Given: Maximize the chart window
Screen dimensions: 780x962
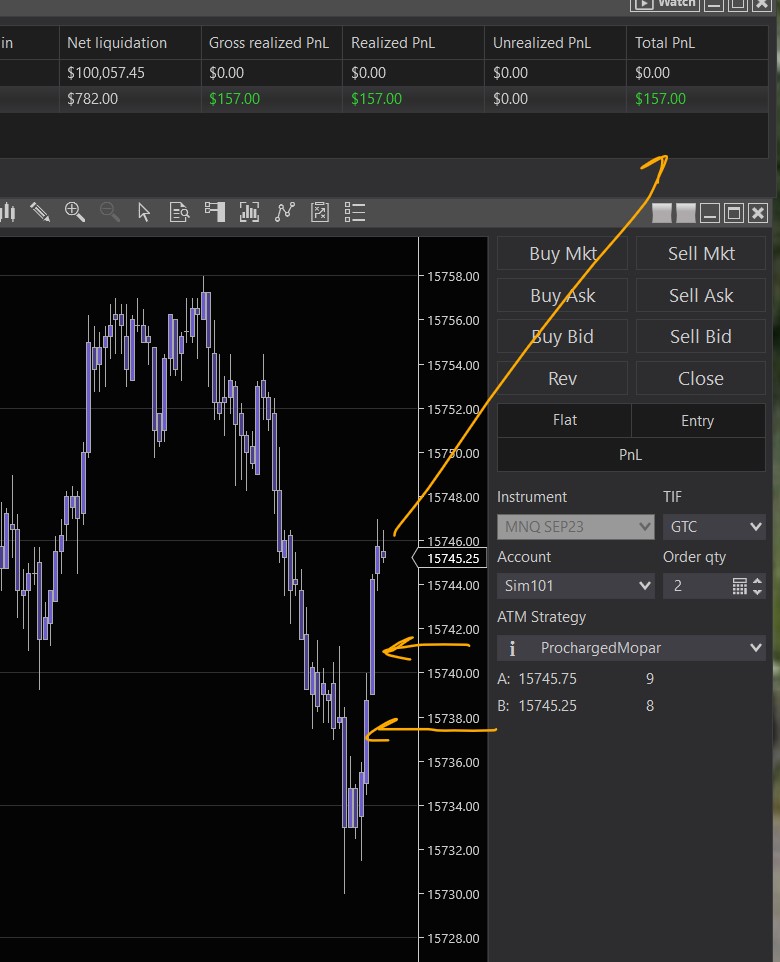Looking at the screenshot, I should pos(734,214).
